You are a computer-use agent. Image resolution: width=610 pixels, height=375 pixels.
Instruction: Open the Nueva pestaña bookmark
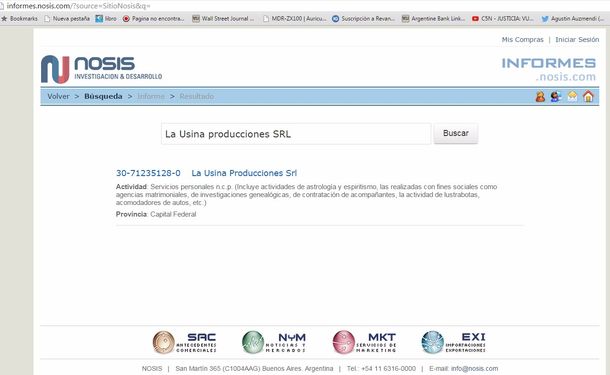[x=67, y=18]
